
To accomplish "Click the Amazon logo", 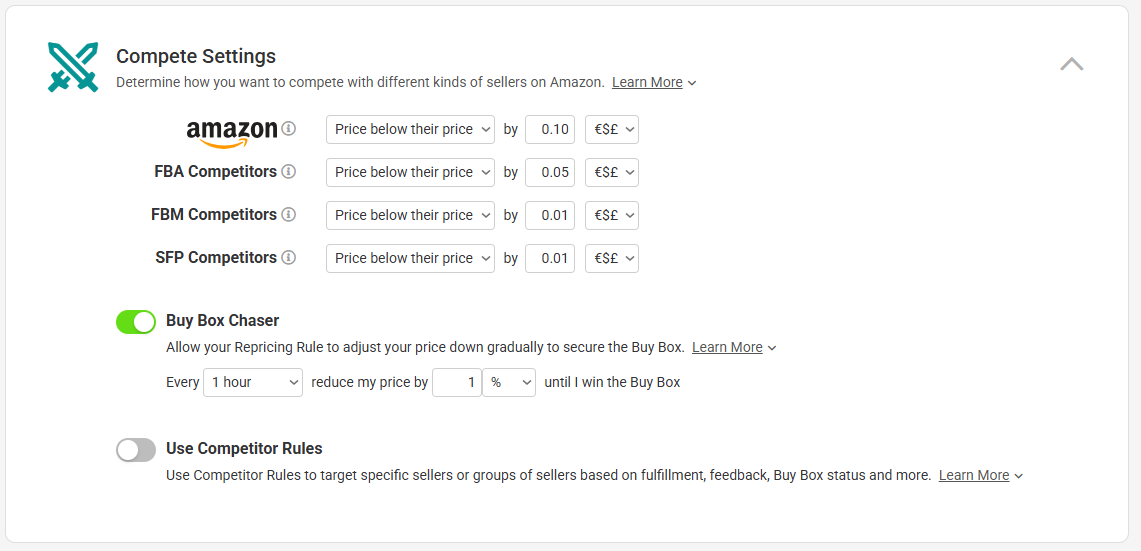I will tap(232, 134).
